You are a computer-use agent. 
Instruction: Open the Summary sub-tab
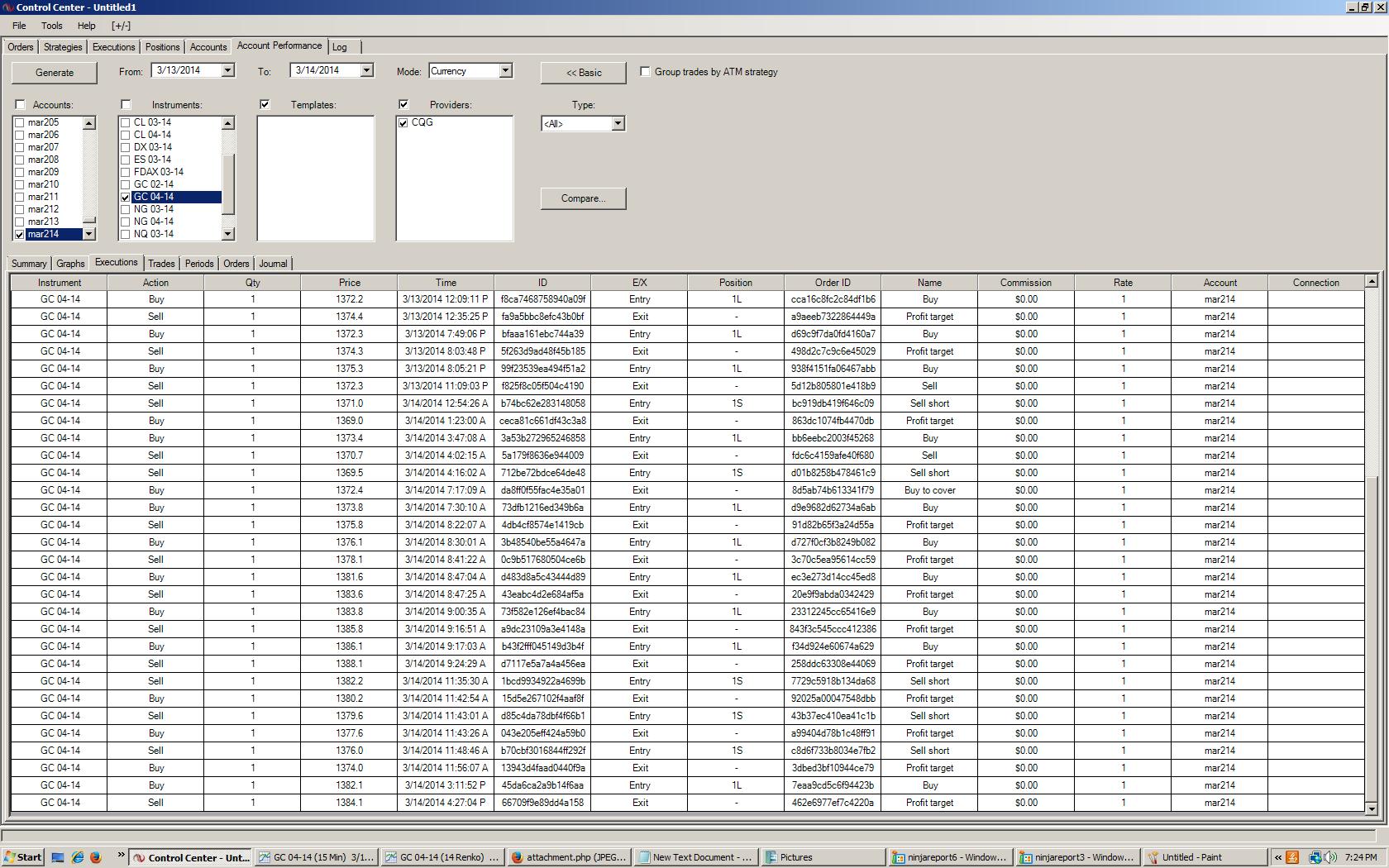click(29, 264)
